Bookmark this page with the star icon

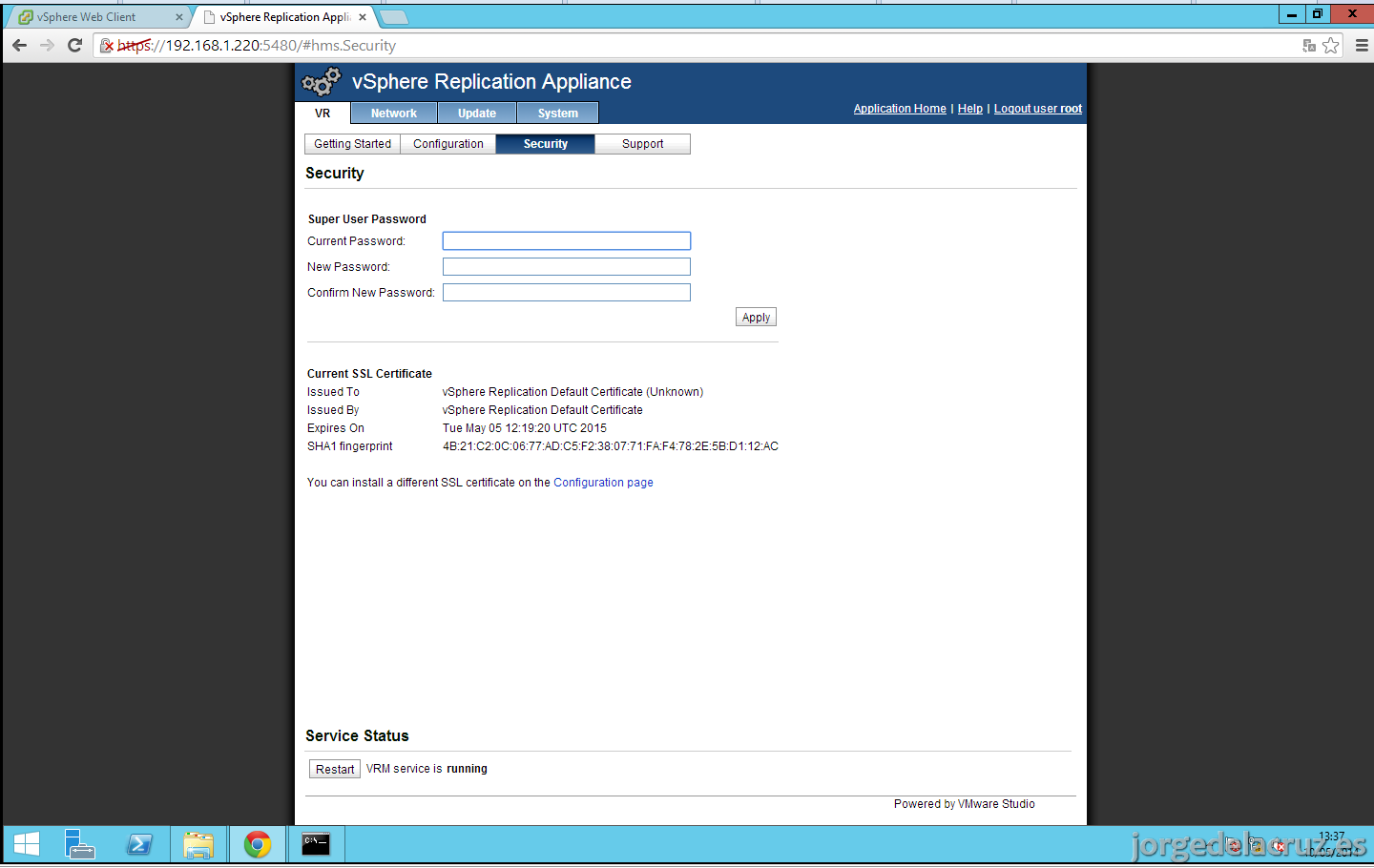point(1331,45)
